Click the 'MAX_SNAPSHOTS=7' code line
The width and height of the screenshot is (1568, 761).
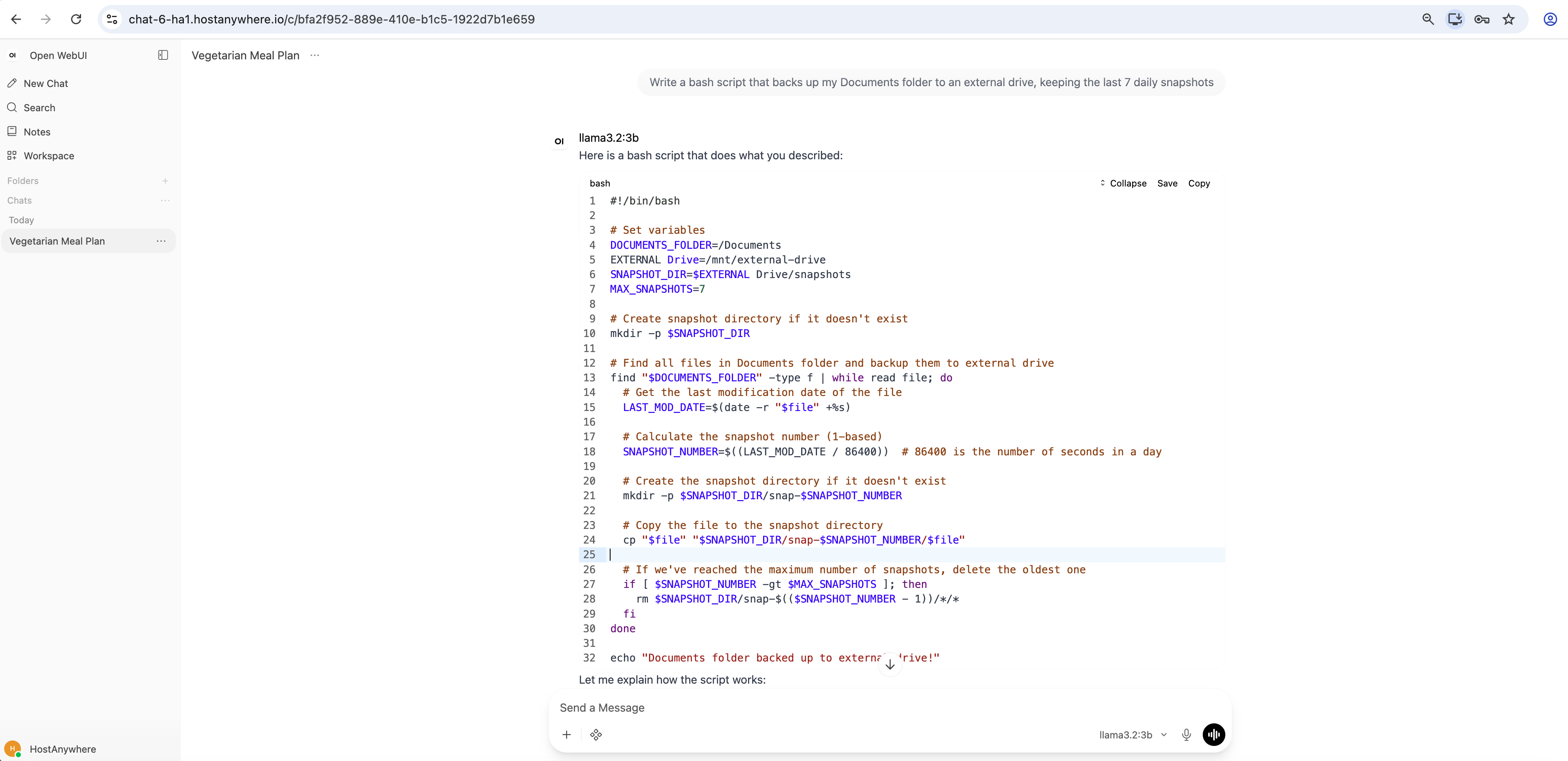point(657,289)
